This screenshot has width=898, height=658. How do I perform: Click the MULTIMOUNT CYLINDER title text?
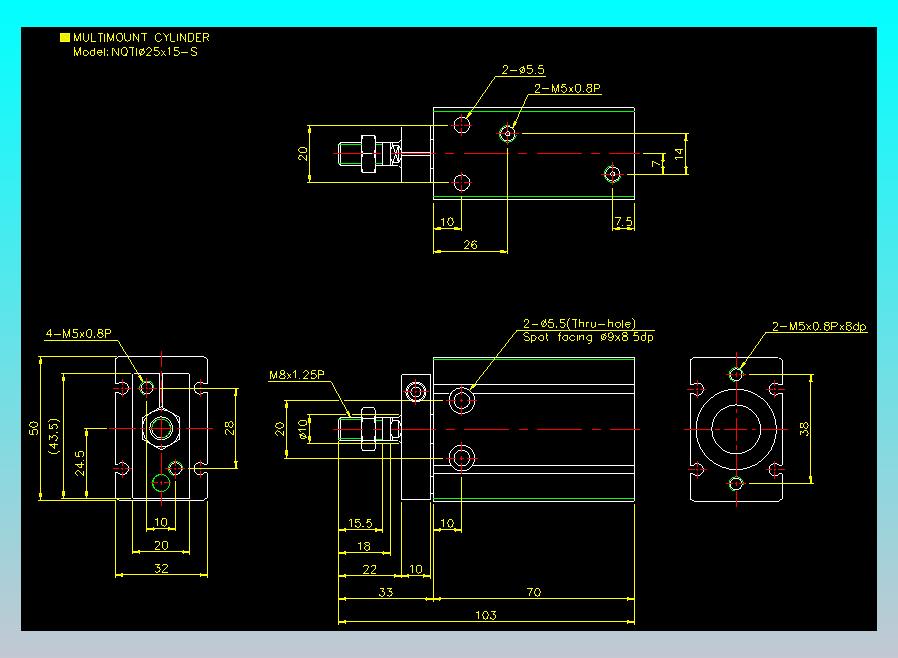(141, 38)
